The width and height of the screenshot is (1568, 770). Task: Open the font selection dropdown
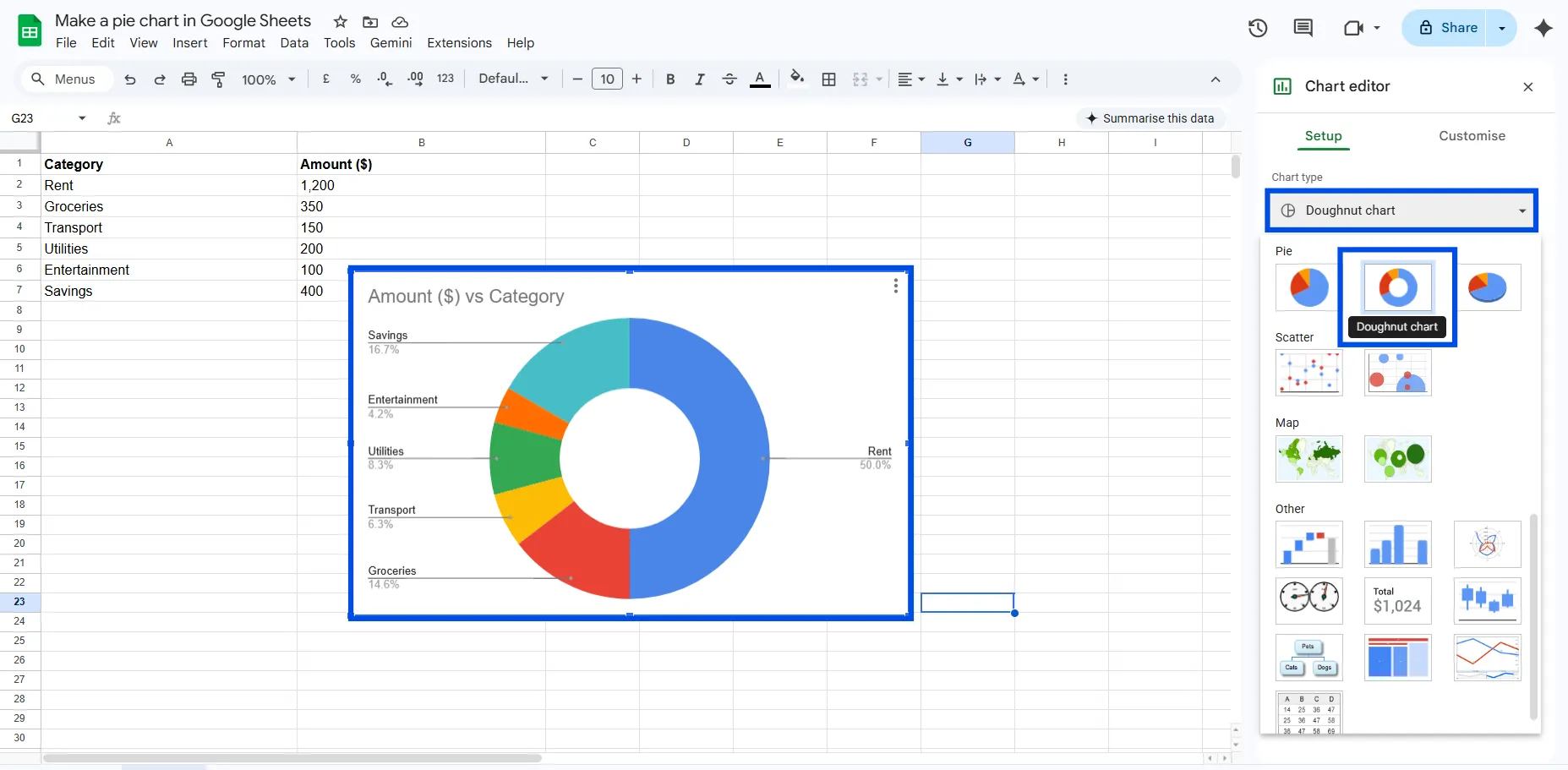pyautogui.click(x=512, y=79)
